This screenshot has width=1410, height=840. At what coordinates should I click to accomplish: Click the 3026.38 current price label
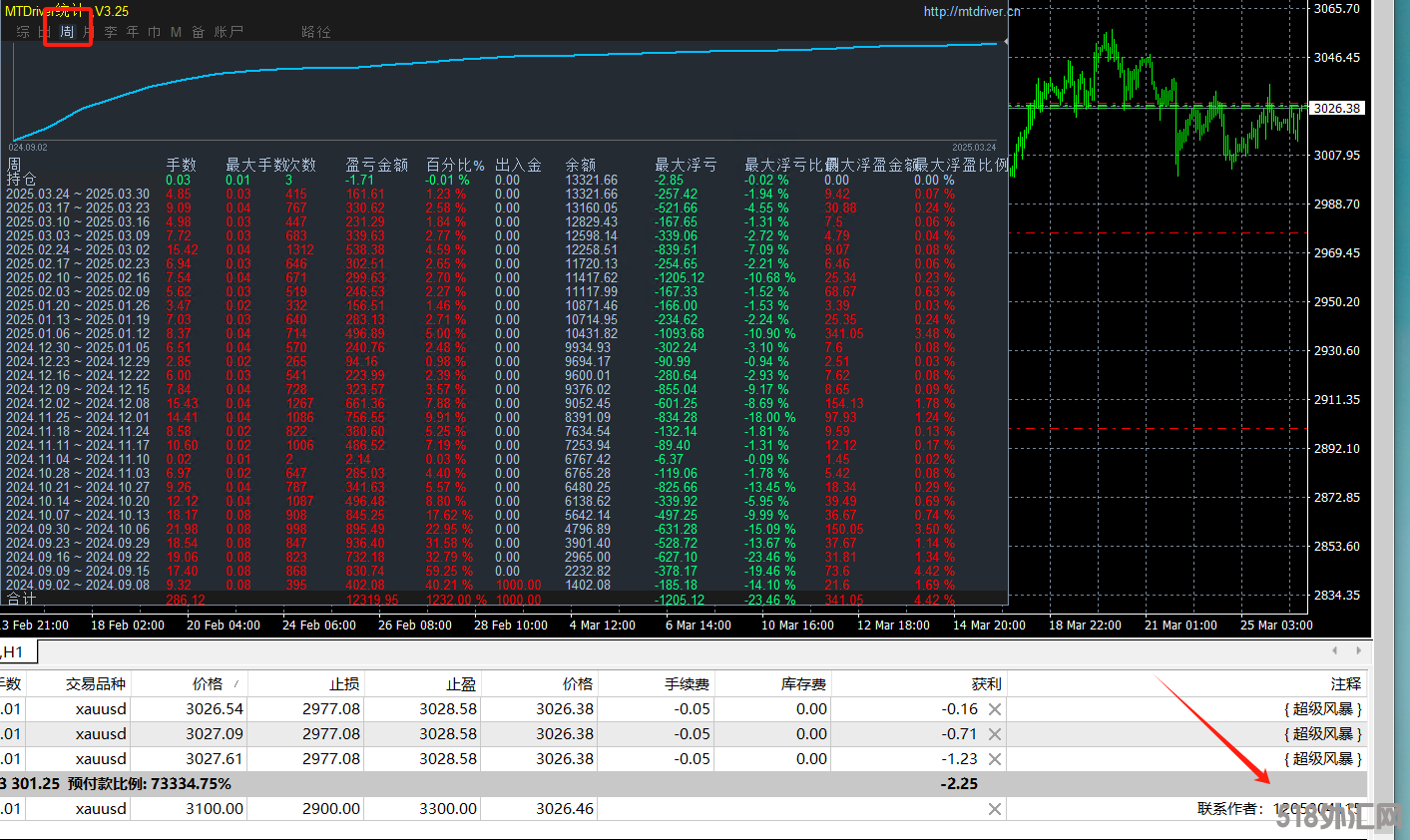1336,108
